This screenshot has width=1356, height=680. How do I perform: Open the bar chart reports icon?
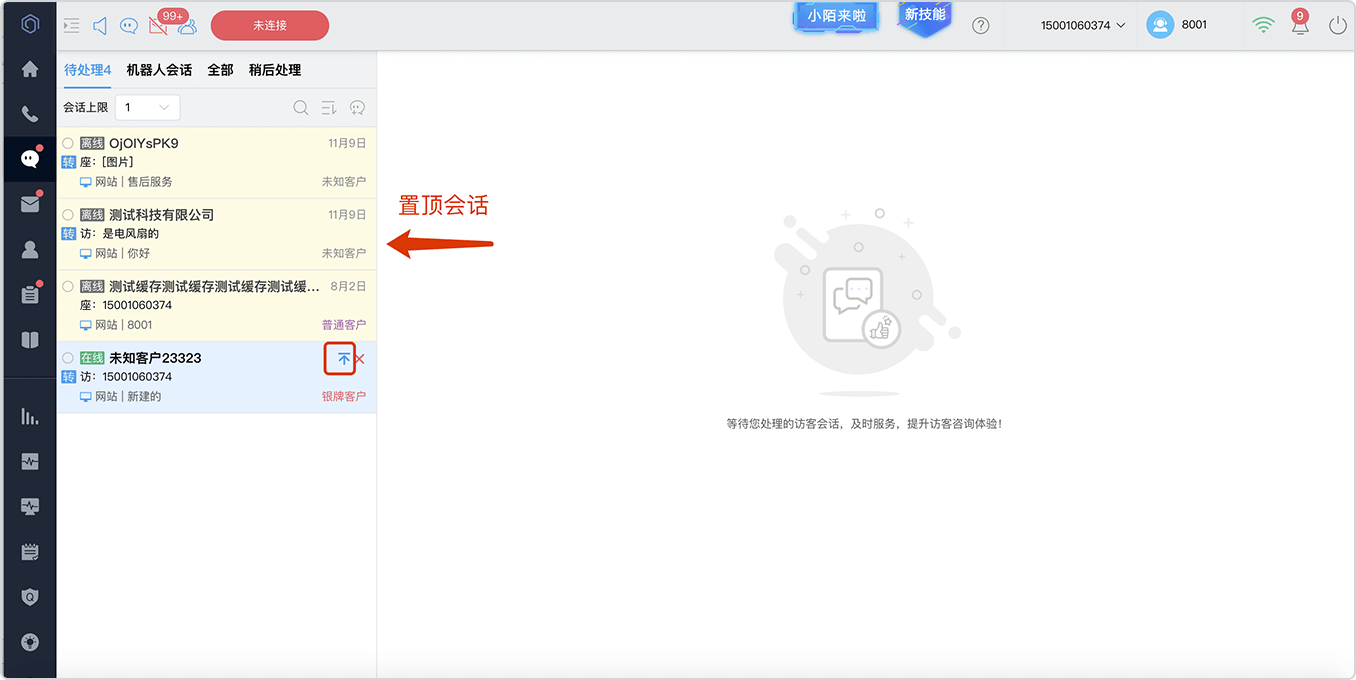pos(30,416)
